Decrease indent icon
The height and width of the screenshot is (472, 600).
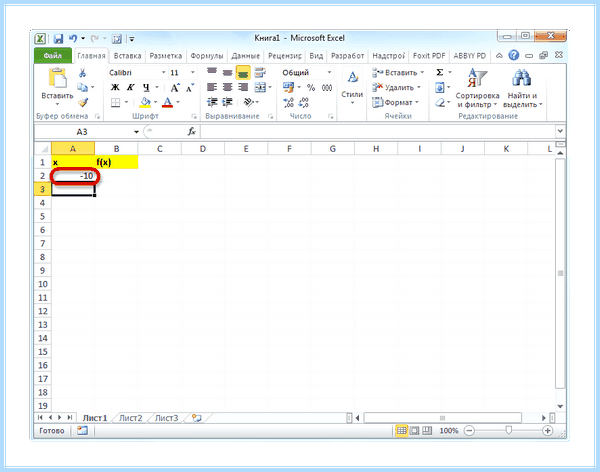[x=212, y=102]
